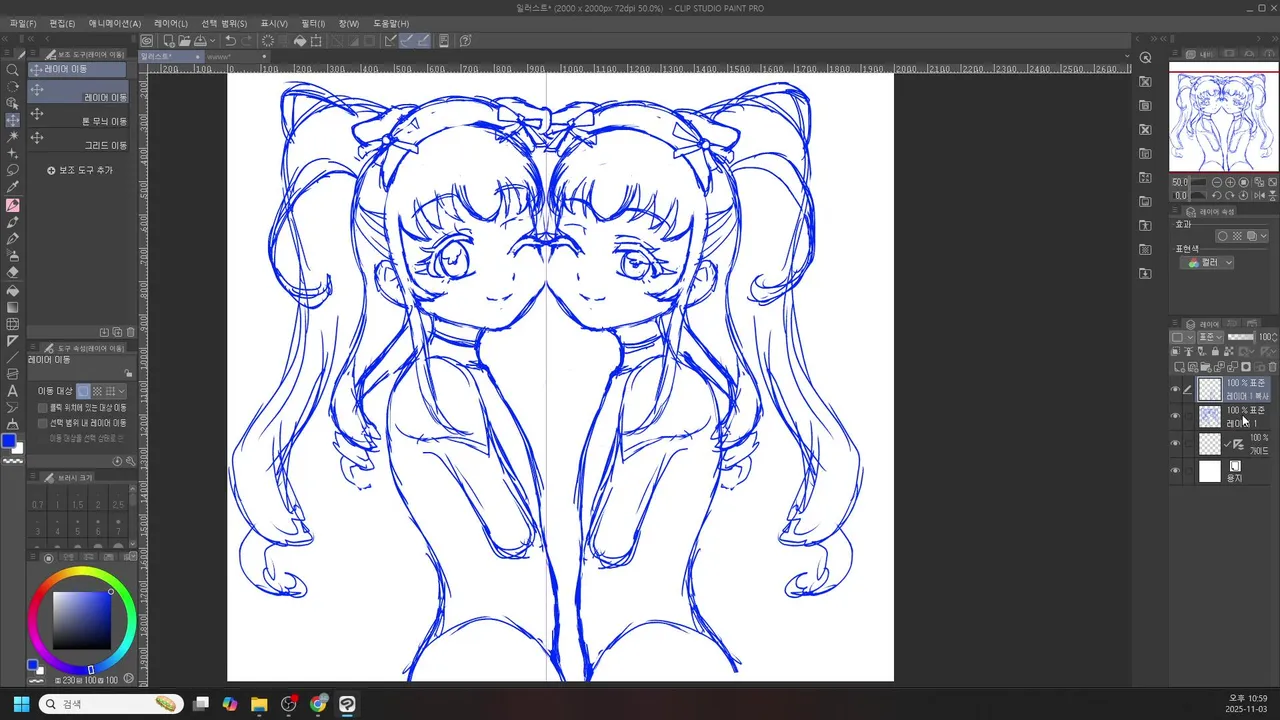Click the layer opacity slider
Image resolution: width=1280 pixels, height=720 pixels.
pos(1240,337)
